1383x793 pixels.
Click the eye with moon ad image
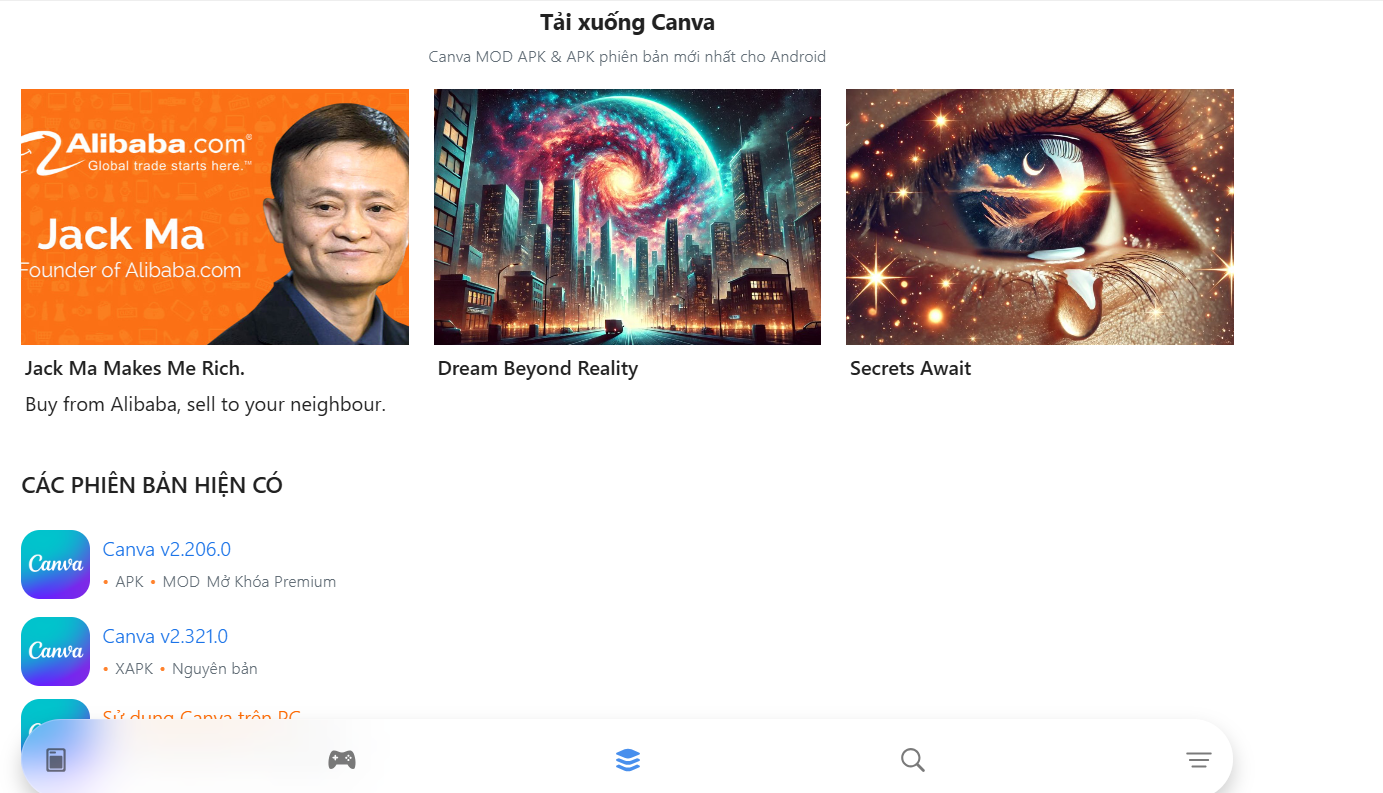[1040, 217]
